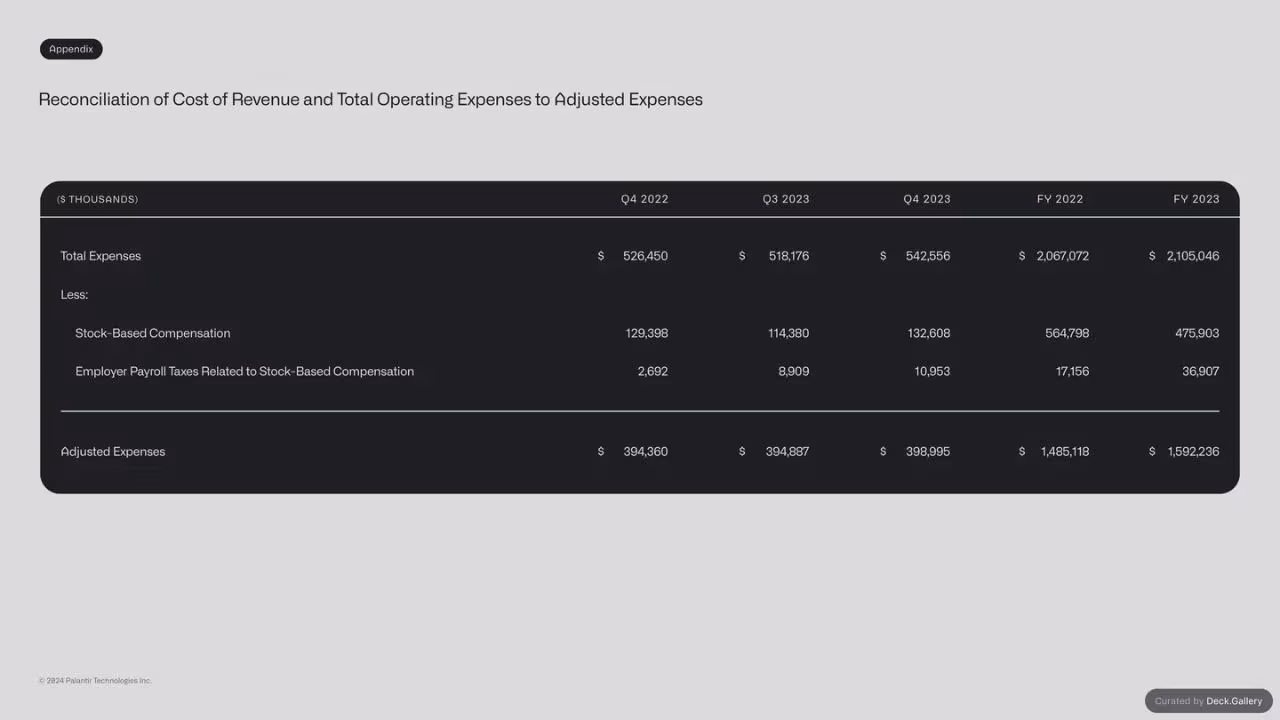
Task: Select Stock-Based Compensation value 475,903
Action: coord(1197,333)
